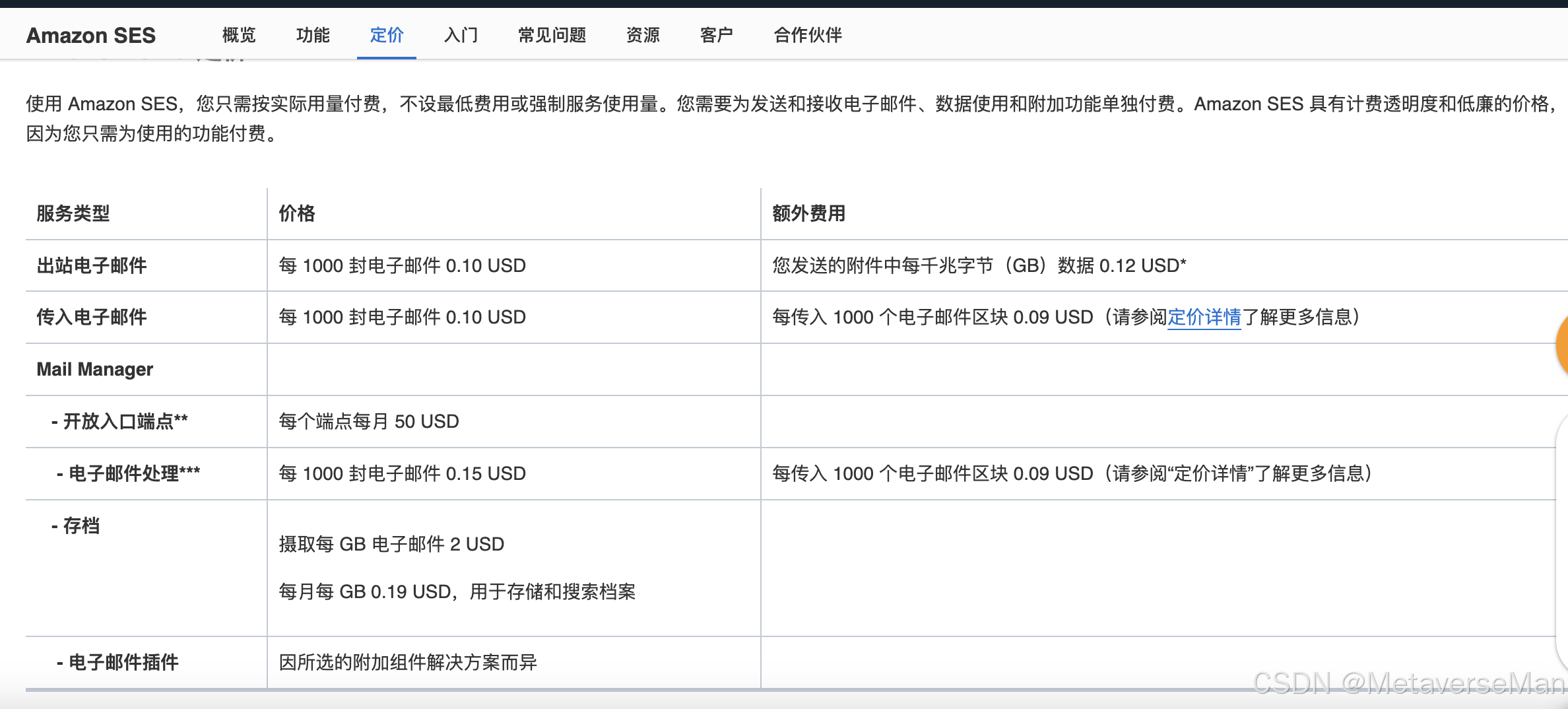Click the 每月每 GB 0.19 USD storage text
The width and height of the screenshot is (1568, 709).
click(457, 591)
